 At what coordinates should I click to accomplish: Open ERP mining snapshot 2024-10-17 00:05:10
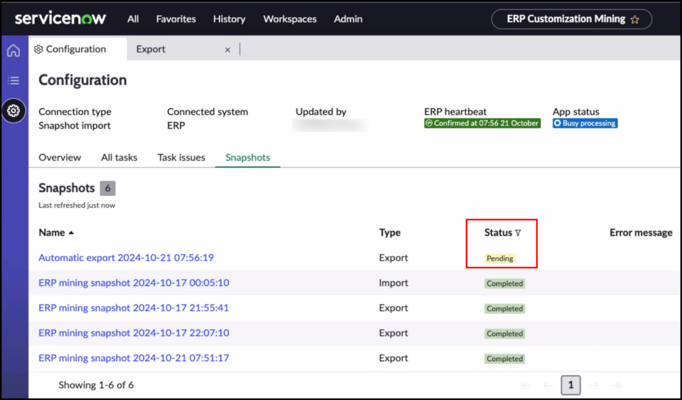click(x=134, y=283)
